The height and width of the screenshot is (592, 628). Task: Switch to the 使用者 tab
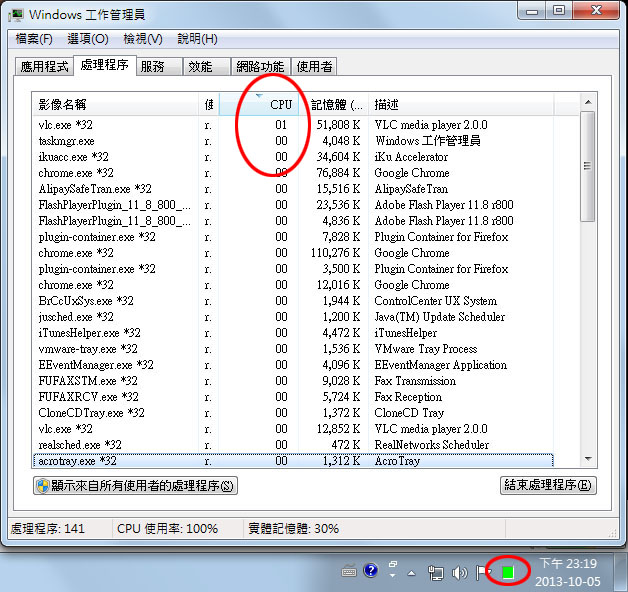[314, 66]
